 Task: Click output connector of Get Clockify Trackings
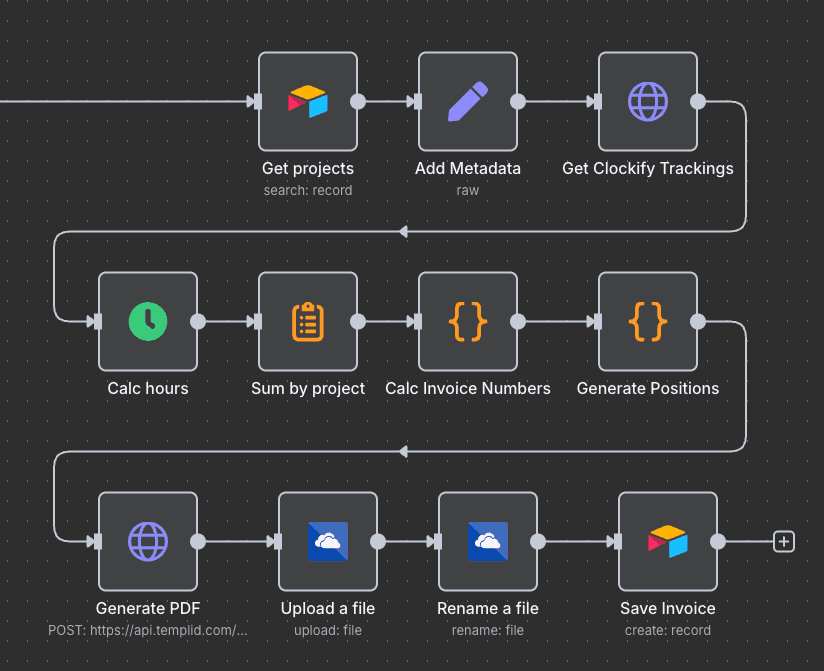click(698, 101)
